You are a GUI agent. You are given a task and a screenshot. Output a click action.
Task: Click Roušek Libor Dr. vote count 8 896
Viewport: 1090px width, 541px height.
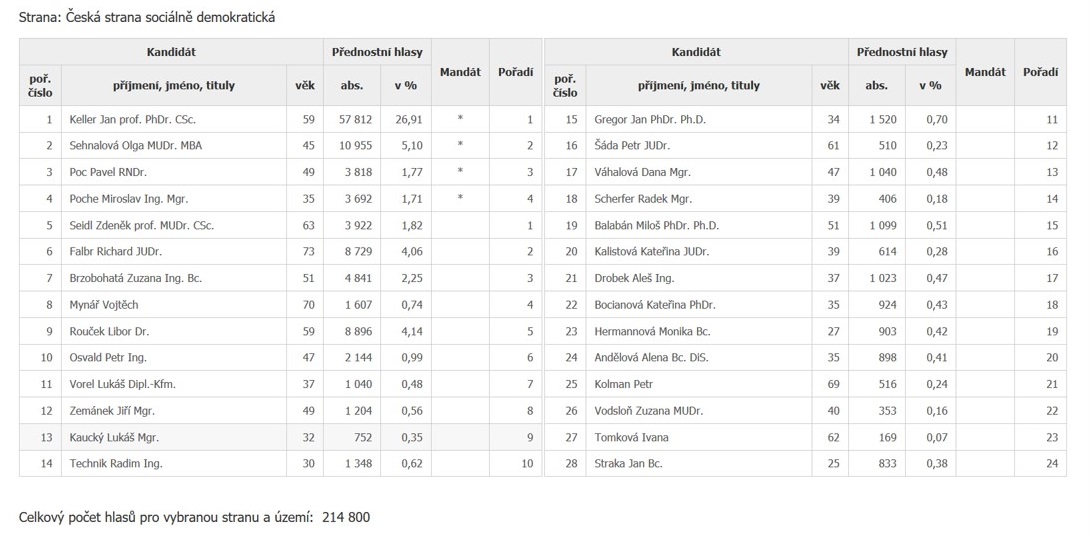(358, 331)
